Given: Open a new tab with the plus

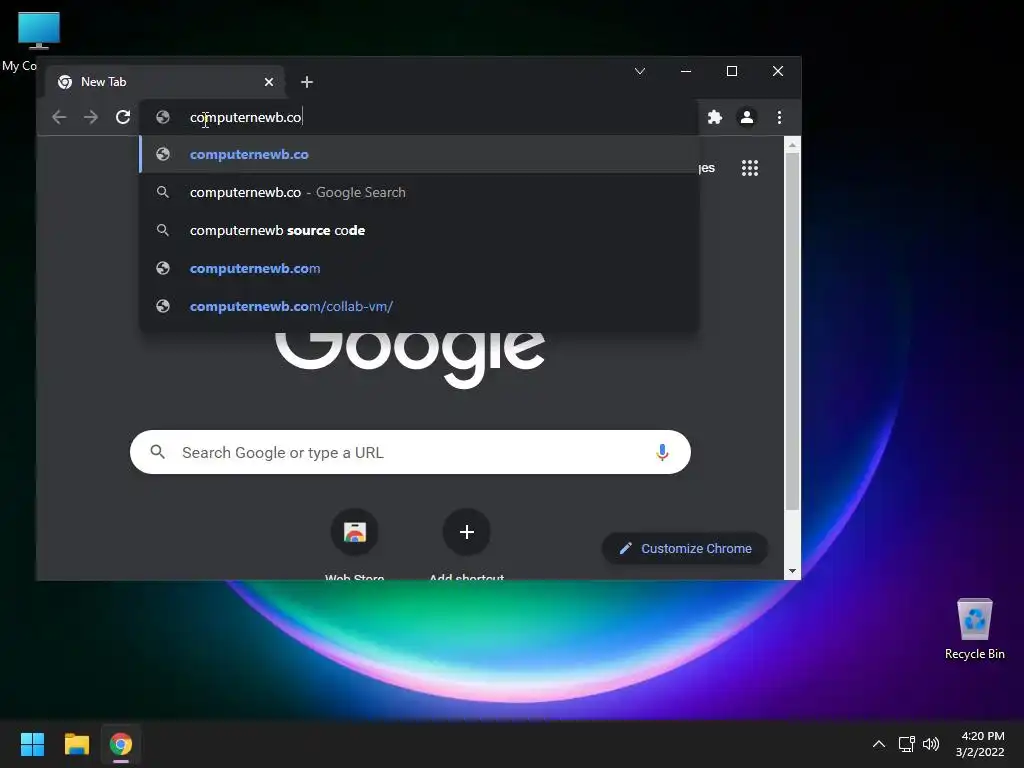Looking at the screenshot, I should point(307,82).
